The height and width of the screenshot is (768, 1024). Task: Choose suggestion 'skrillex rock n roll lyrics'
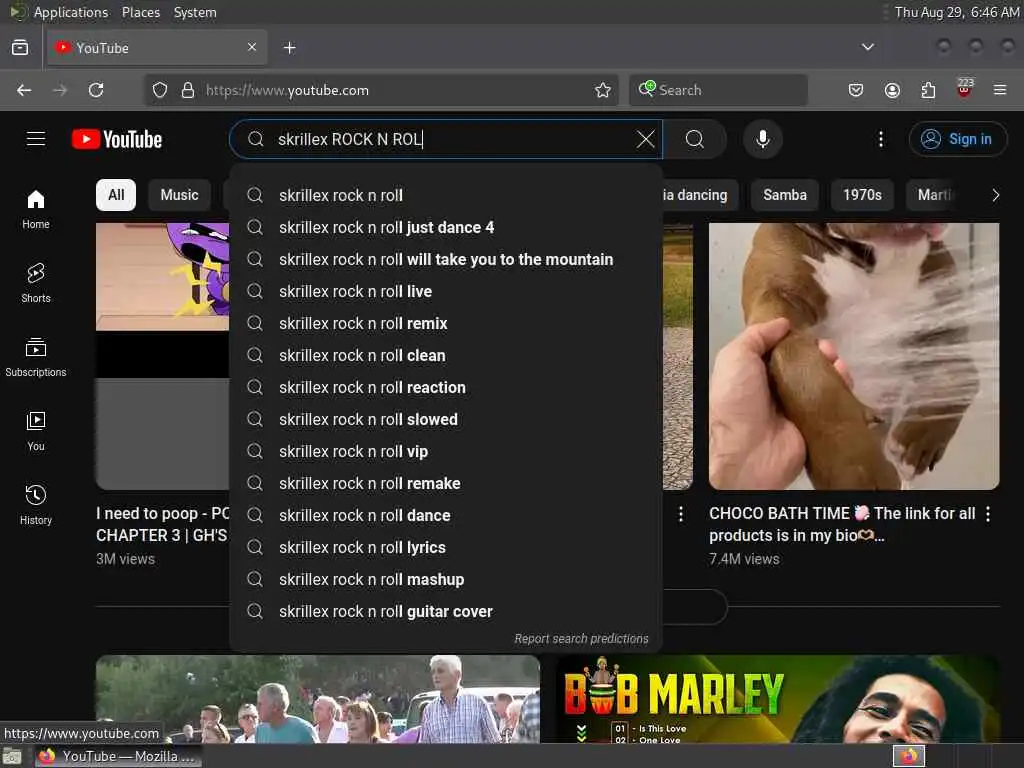pos(447,547)
